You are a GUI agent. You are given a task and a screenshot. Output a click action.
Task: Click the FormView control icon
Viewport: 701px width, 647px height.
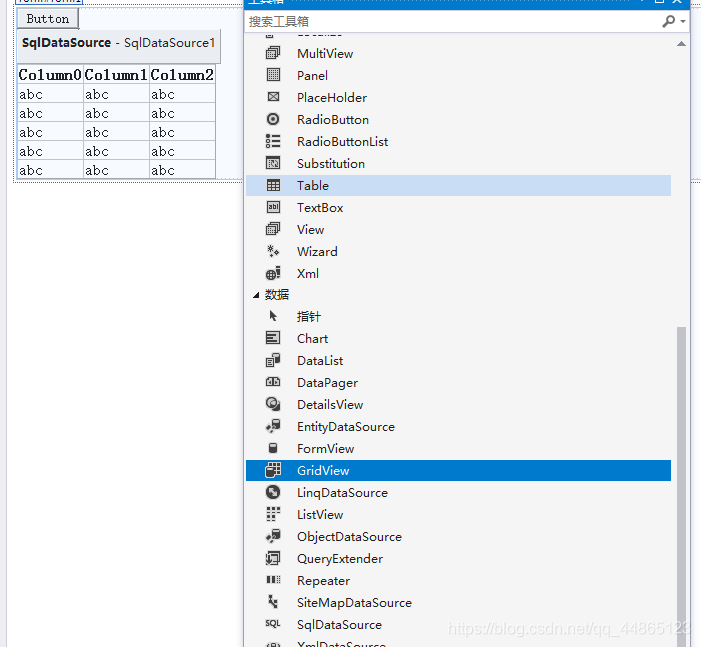(273, 448)
